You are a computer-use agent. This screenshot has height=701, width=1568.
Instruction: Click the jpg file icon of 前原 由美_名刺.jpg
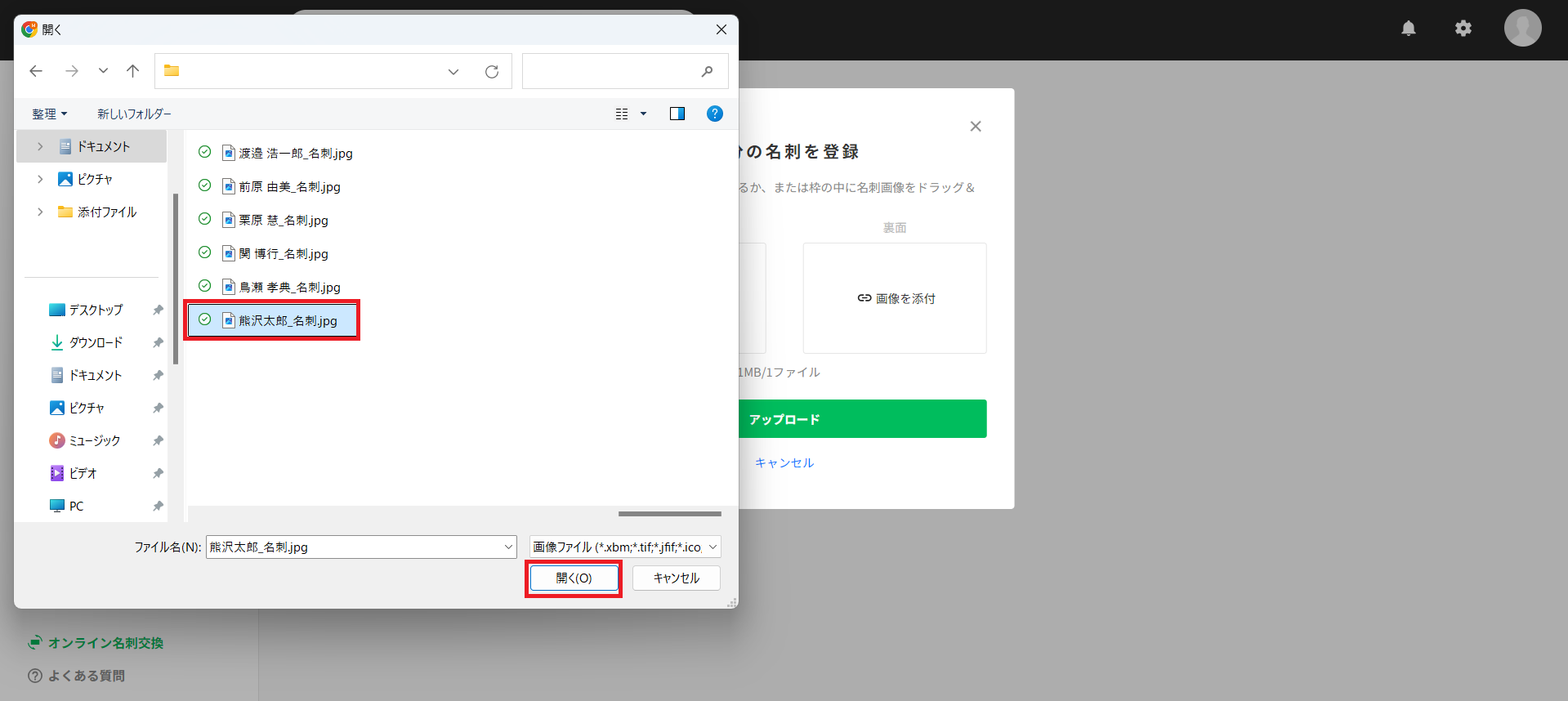pos(229,186)
